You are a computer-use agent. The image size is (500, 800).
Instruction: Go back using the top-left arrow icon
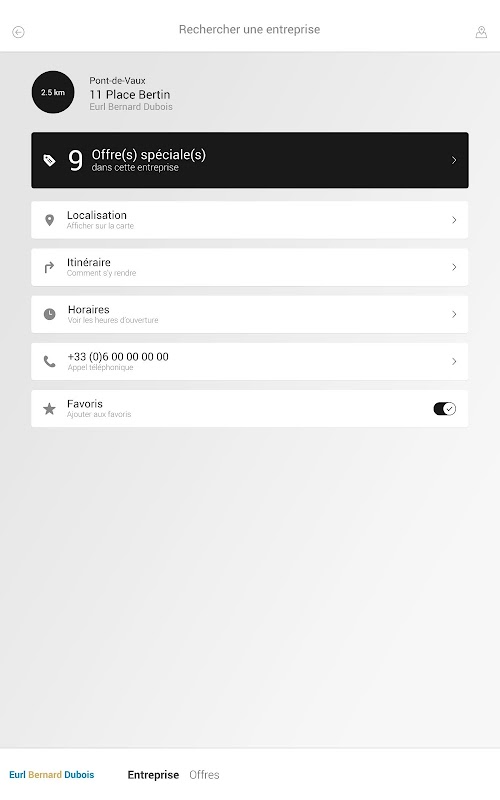(x=18, y=32)
